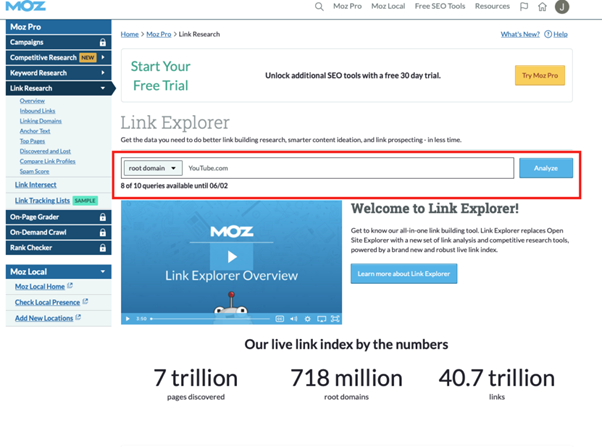Click the SAMPLE badge
This screenshot has width=602, height=447.
[x=85, y=200]
